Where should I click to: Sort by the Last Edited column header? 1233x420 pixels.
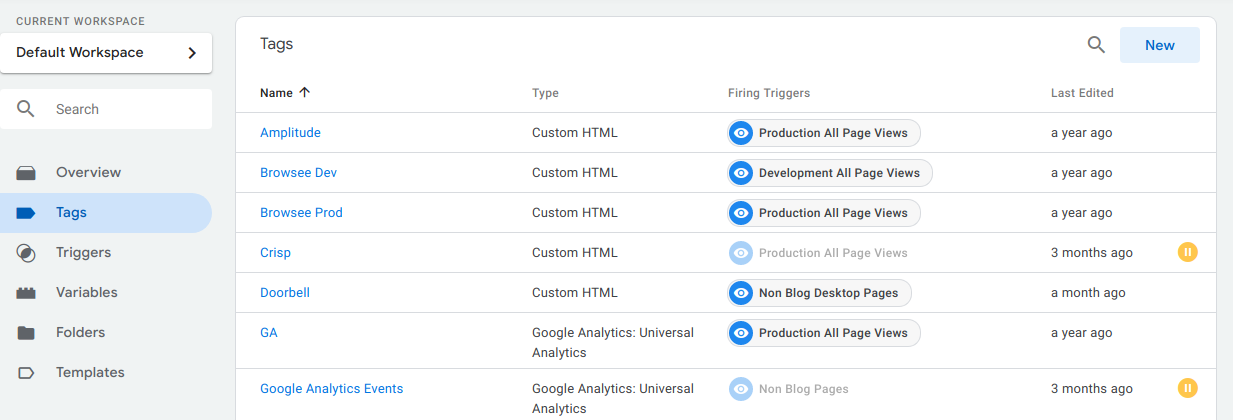click(1082, 93)
